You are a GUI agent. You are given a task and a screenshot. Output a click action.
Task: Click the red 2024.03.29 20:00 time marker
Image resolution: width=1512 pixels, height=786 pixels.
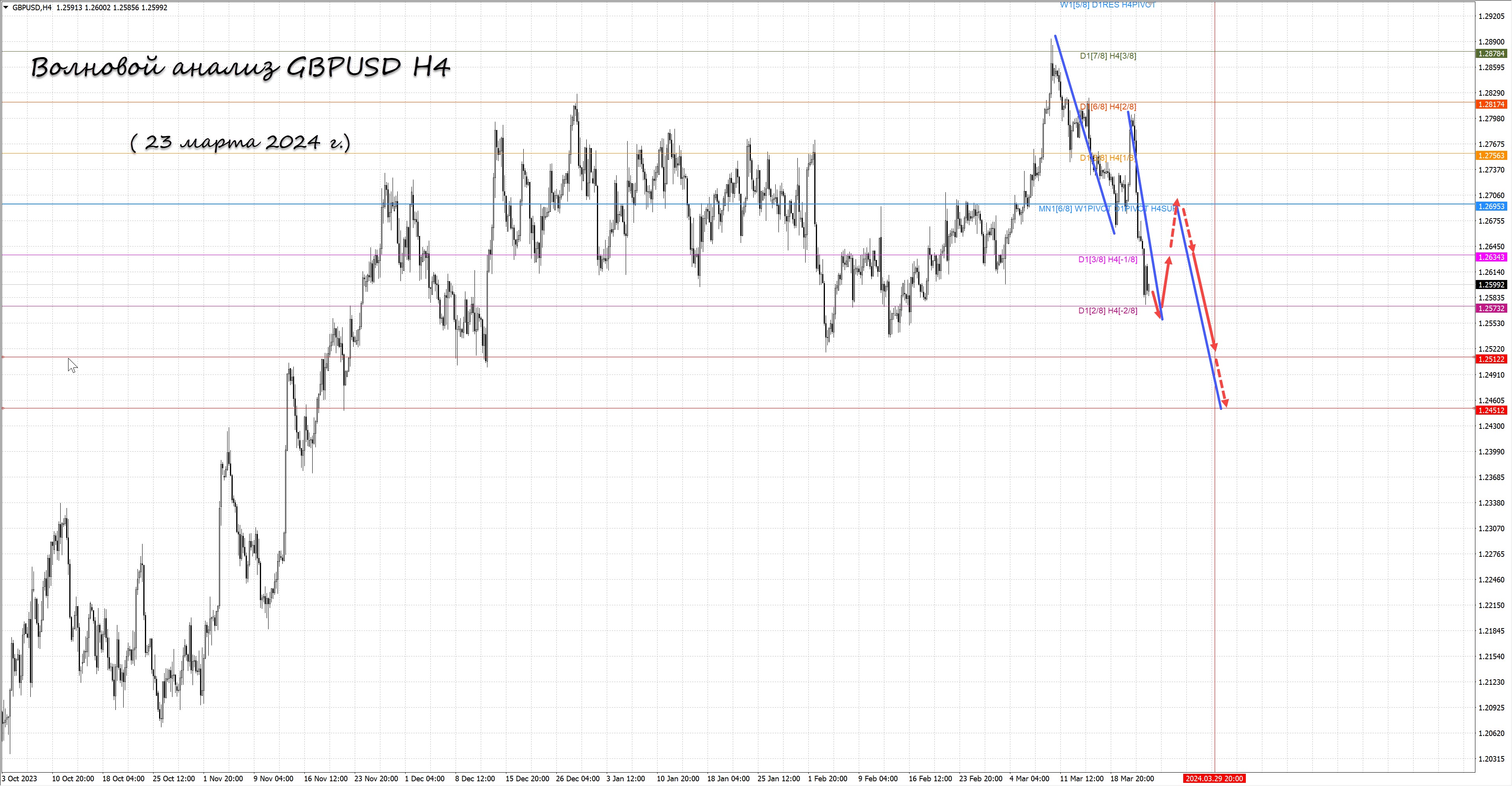1213,779
